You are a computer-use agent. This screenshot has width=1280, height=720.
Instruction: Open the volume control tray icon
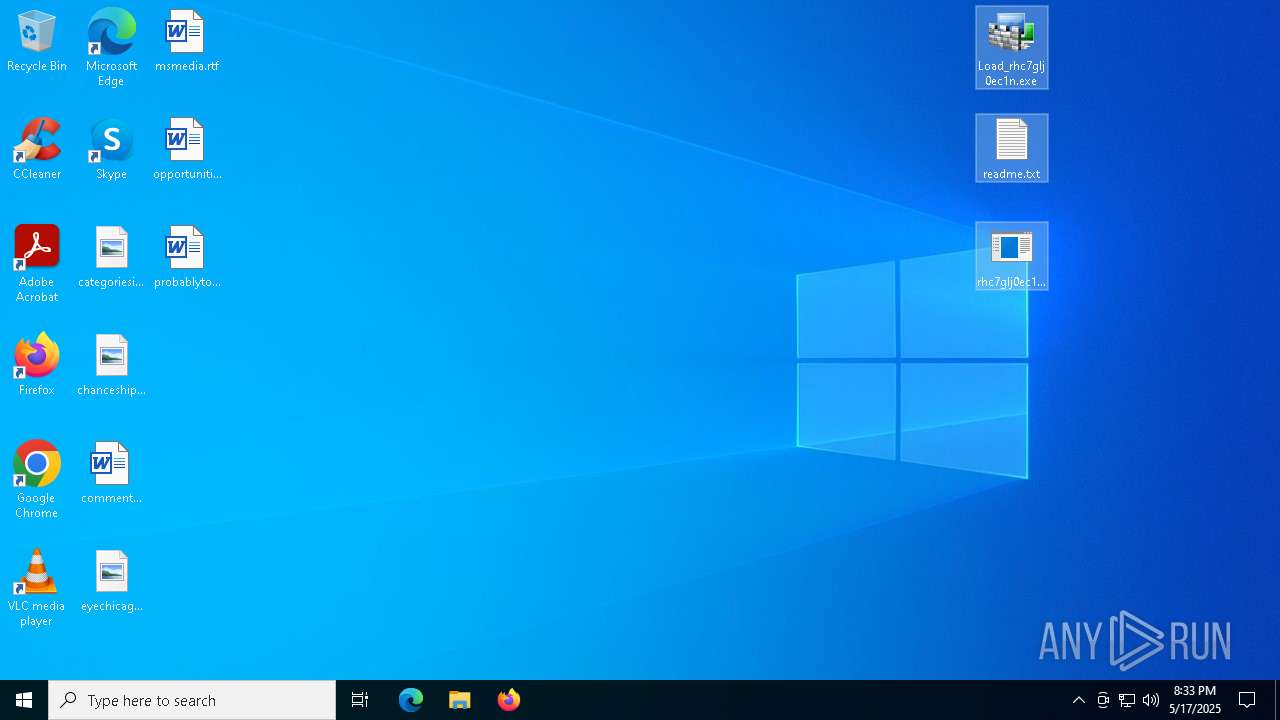1151,700
